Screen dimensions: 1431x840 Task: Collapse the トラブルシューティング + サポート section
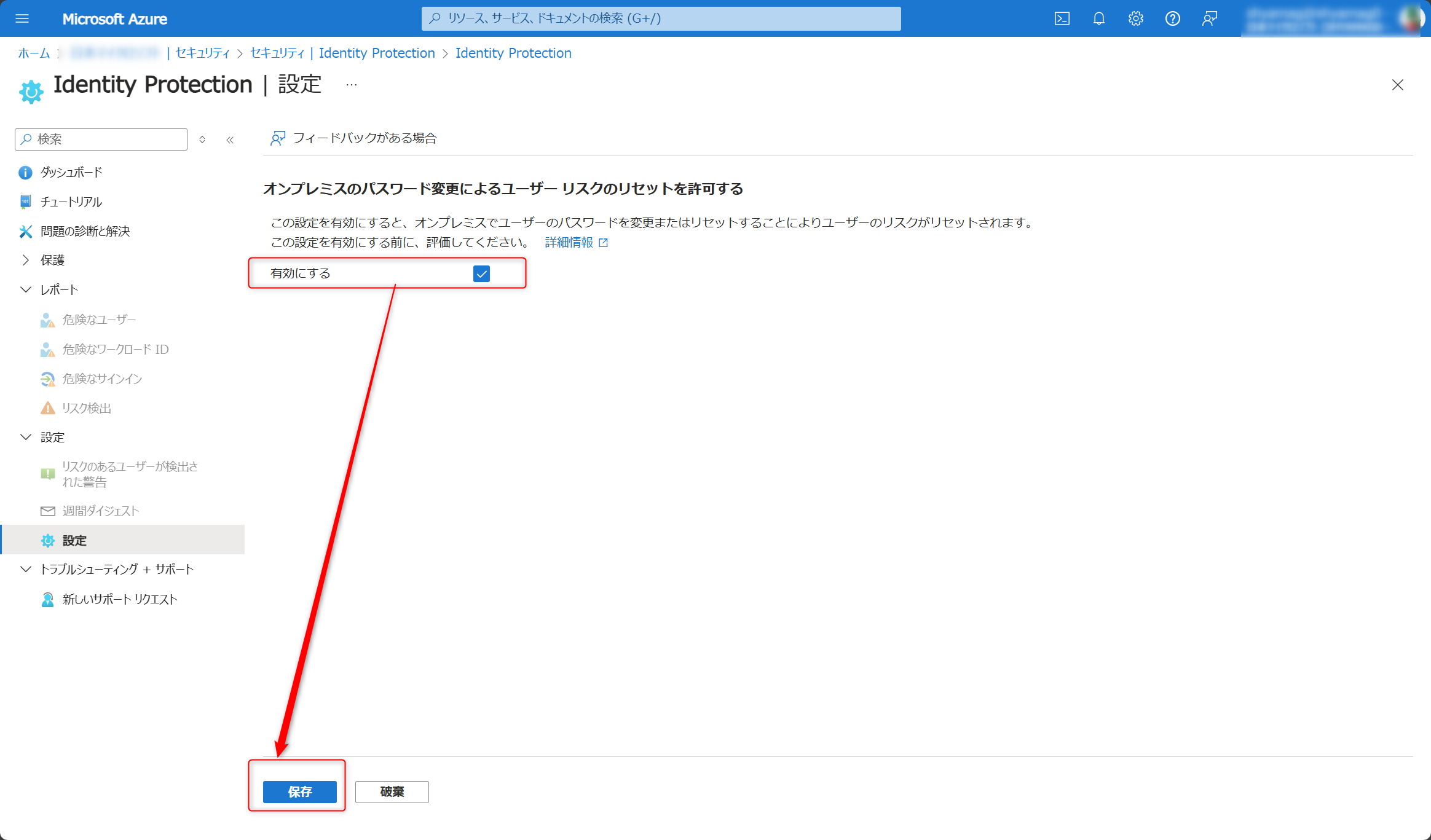[x=26, y=569]
